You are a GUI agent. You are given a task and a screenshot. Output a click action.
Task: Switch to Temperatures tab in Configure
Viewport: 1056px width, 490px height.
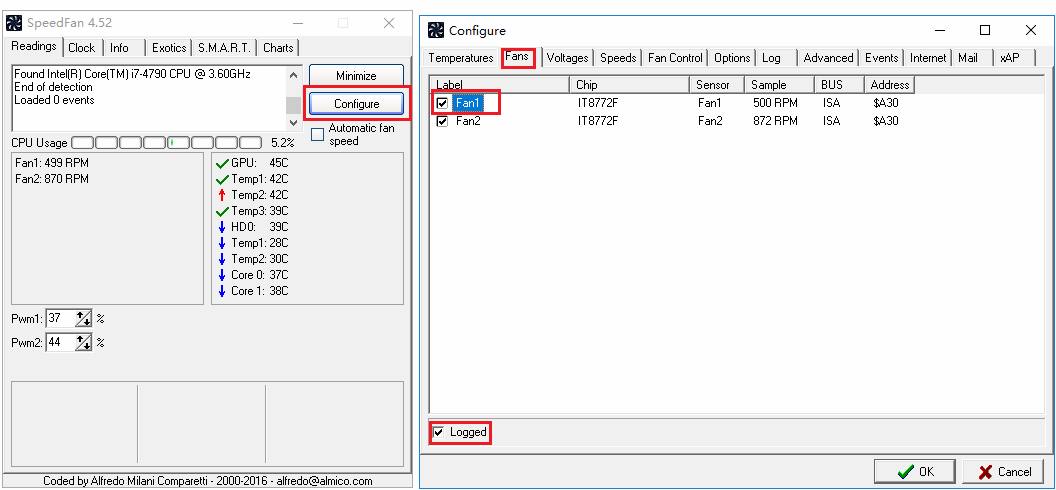click(x=461, y=58)
